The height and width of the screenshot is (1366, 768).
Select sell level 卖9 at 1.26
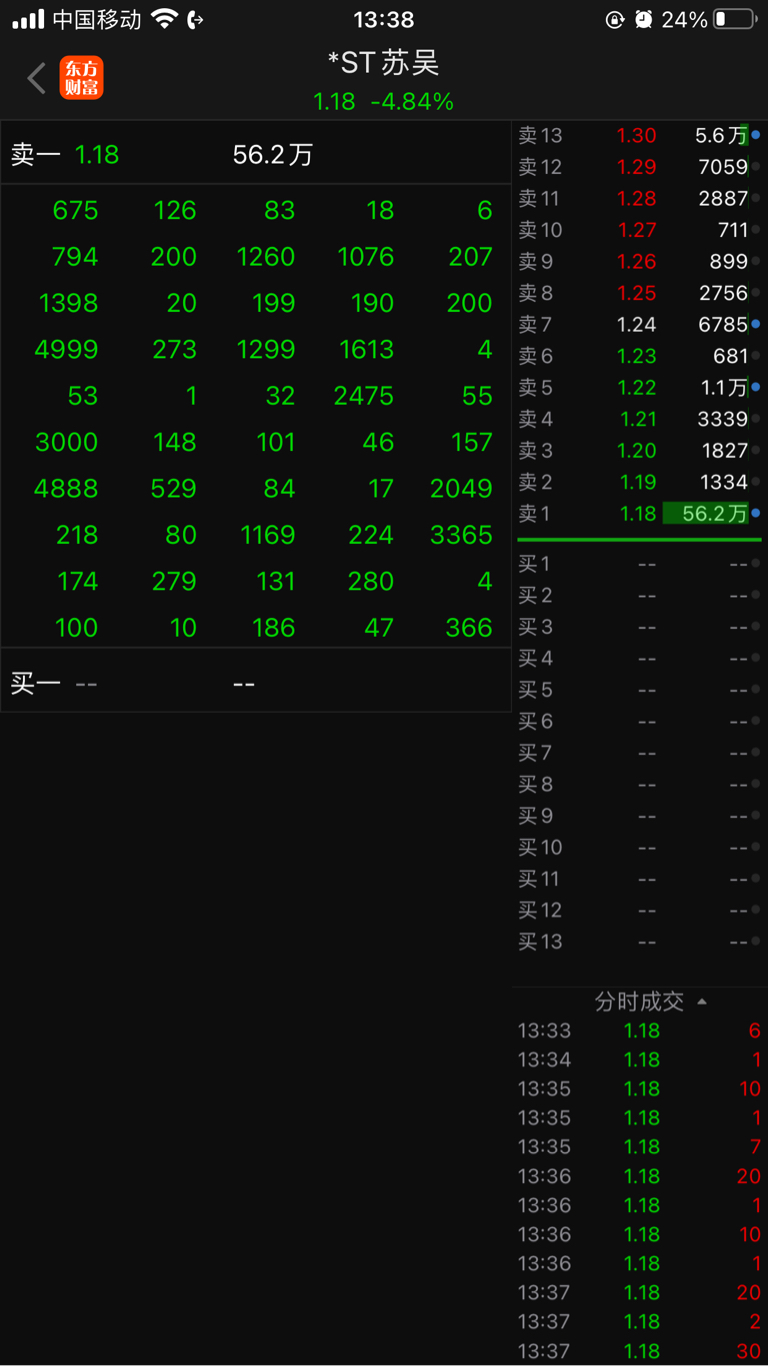tap(640, 261)
